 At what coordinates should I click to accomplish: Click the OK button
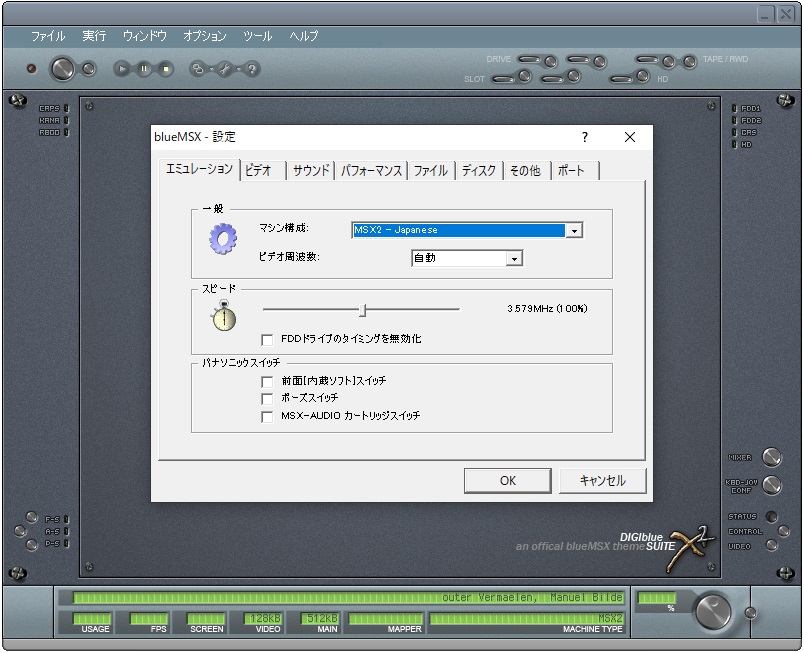point(508,480)
